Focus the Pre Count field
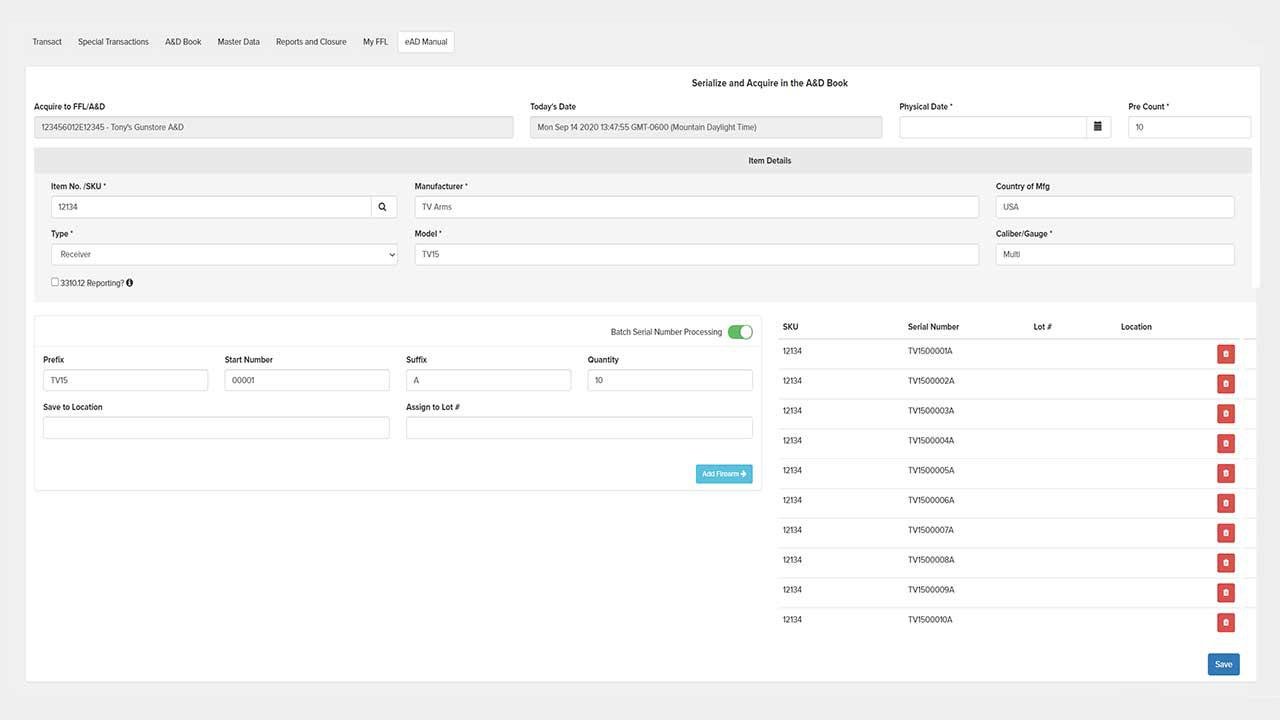Image resolution: width=1280 pixels, height=720 pixels. point(1189,127)
